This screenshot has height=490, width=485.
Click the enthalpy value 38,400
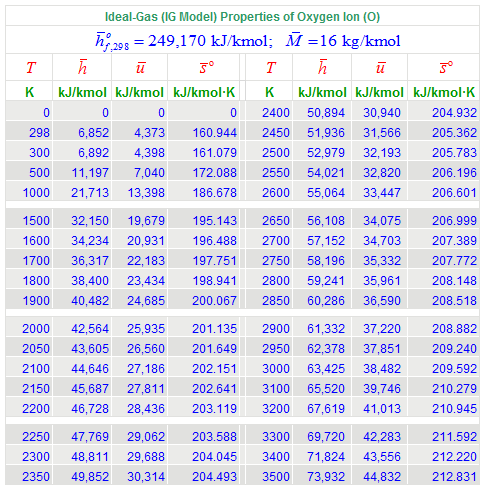pyautogui.click(x=90, y=281)
